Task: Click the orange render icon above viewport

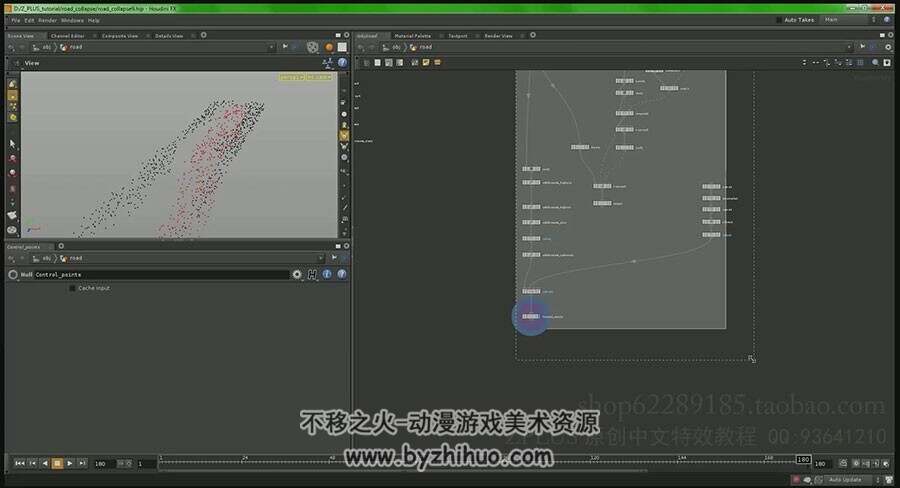Action: coord(329,47)
